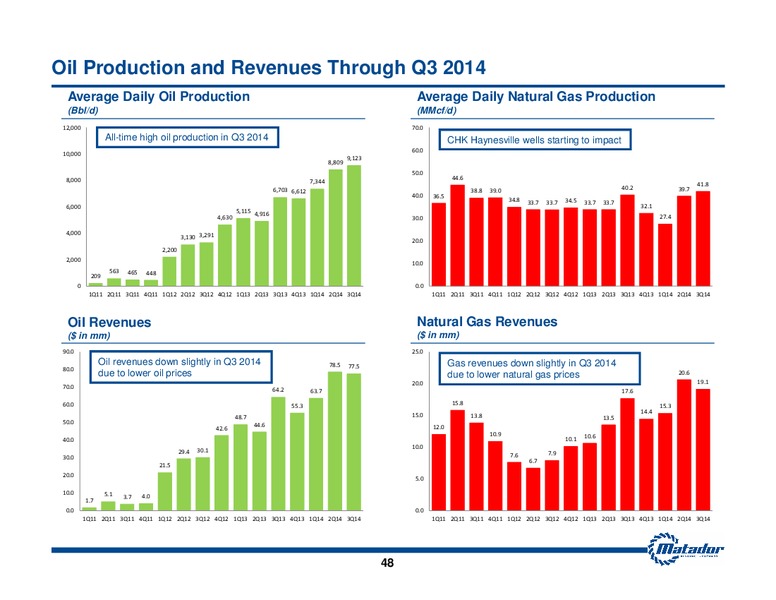This screenshot has height=600, width=776.
Task: Click the green 3Q14 bar in oil production chart
Action: (353, 226)
